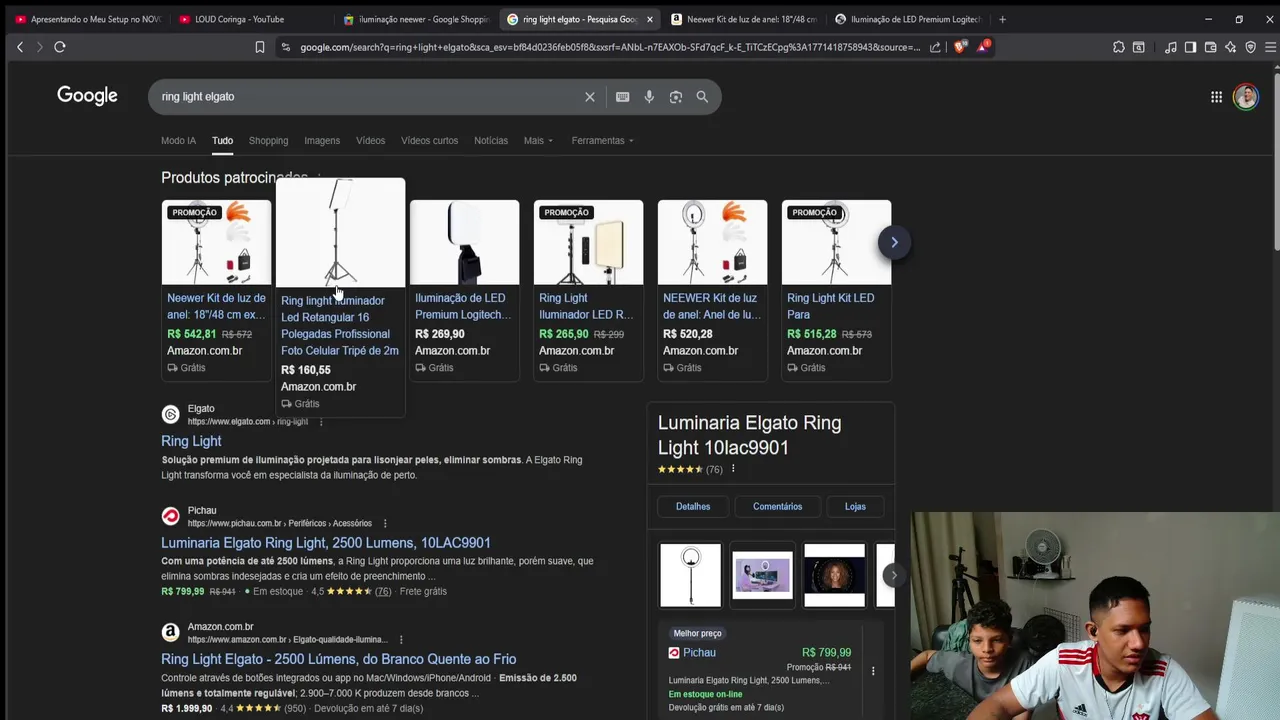Image resolution: width=1280 pixels, height=720 pixels.
Task: Click the Google logo
Action: [87, 96]
